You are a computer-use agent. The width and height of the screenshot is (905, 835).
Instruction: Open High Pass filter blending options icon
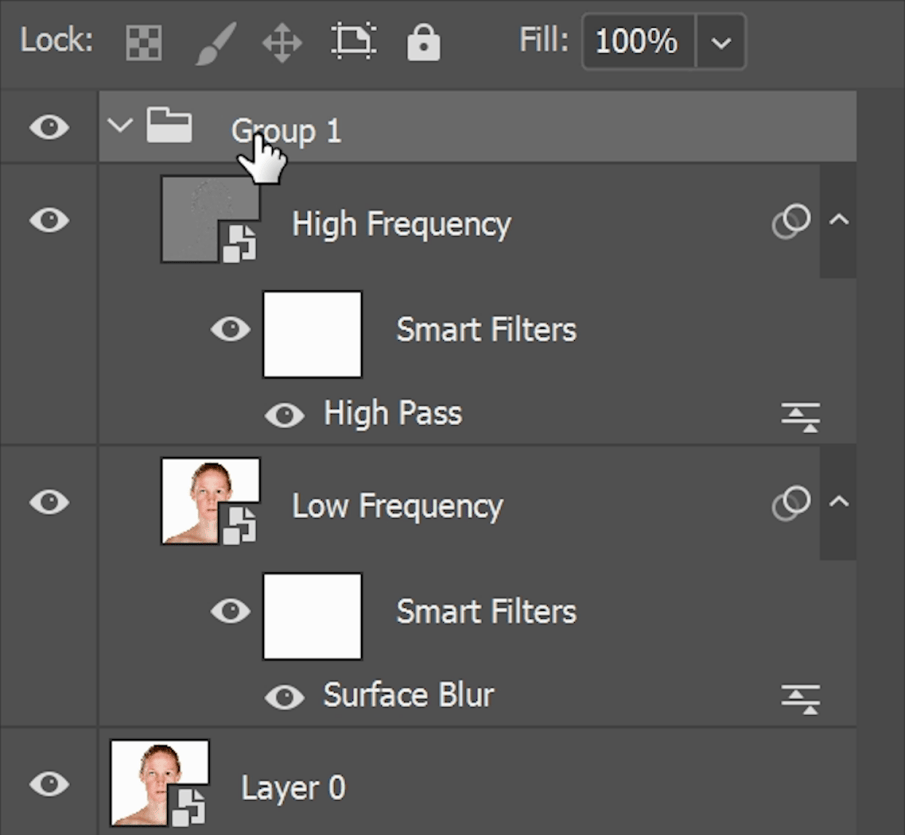[800, 415]
